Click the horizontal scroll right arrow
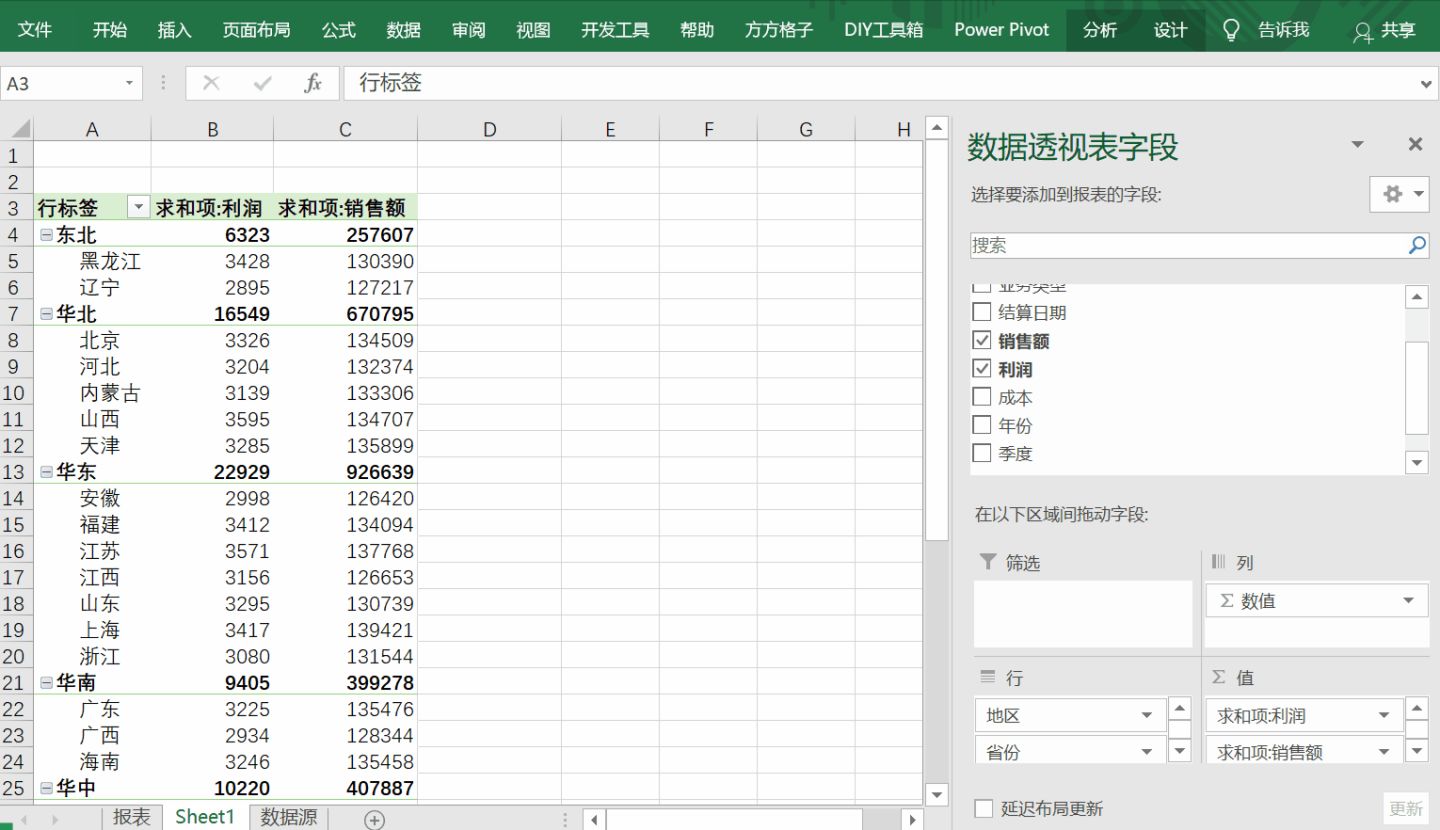Image resolution: width=1440 pixels, height=830 pixels. (911, 820)
